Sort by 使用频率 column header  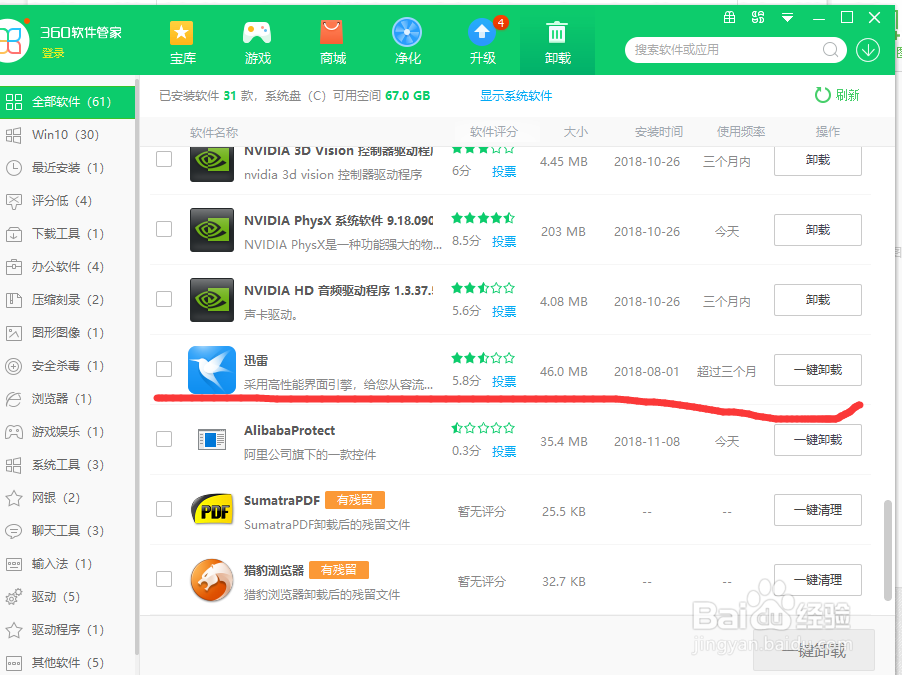(740, 132)
